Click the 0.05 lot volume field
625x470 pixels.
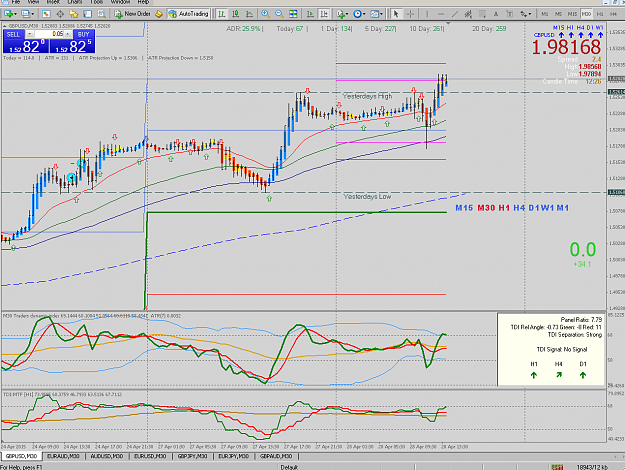49,34
